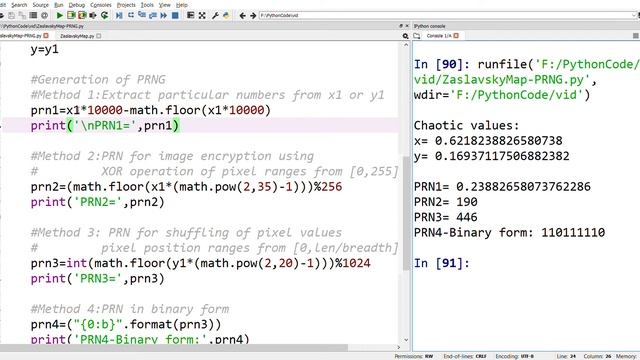
Task: Close the ZaslavskyMap-PRNG.py tab
Action: point(46,36)
